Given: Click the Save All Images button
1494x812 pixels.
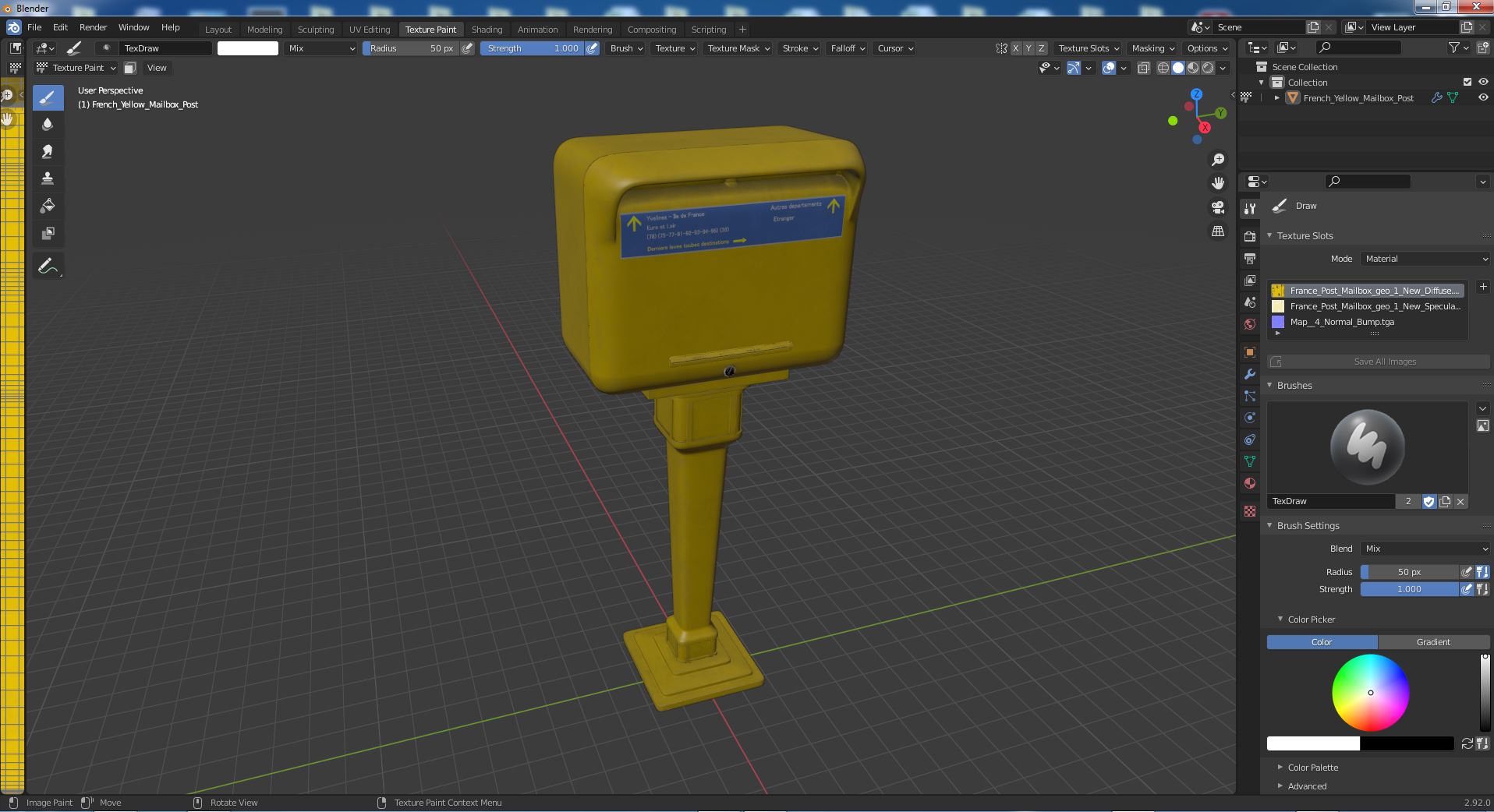Looking at the screenshot, I should [1379, 362].
